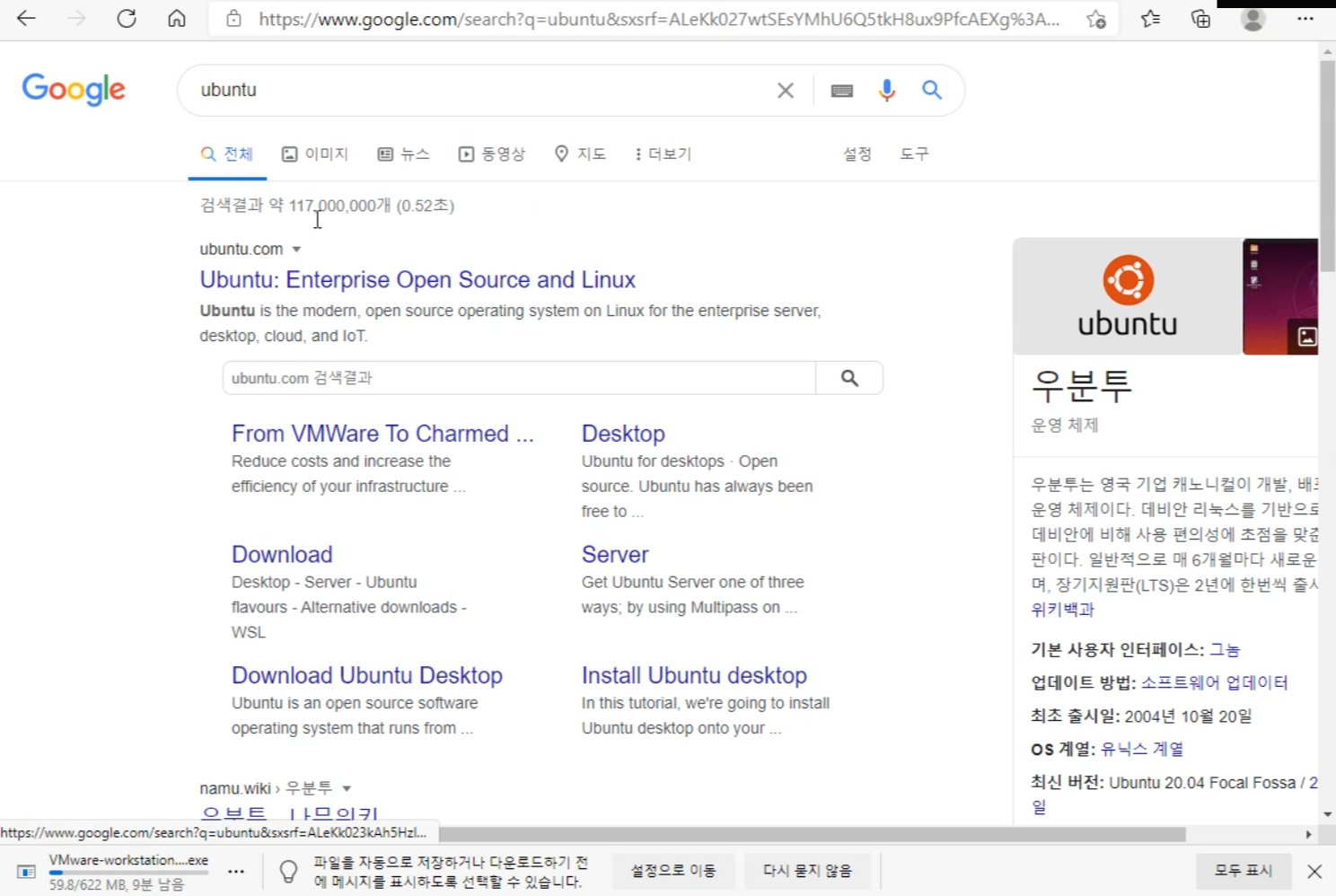Screen dimensions: 1336x896
Task: Click the 다시 묻지 않음 button
Action: tap(807, 871)
